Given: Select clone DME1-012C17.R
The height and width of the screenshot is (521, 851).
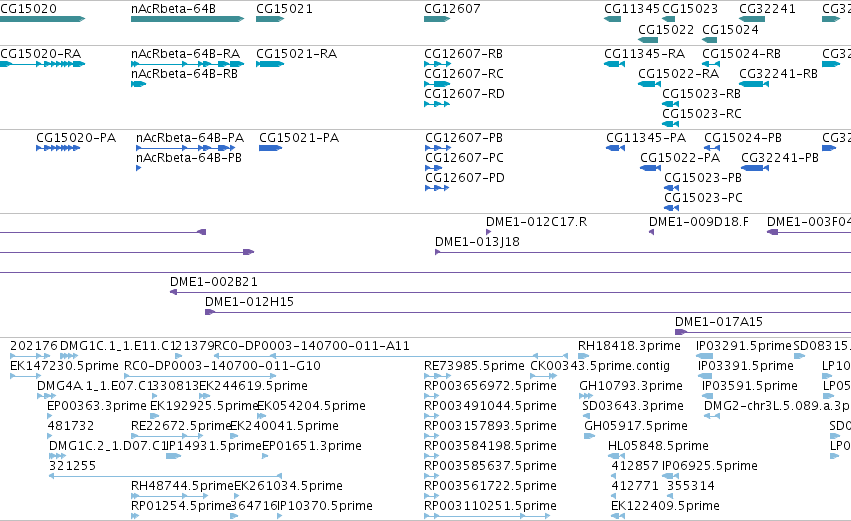Looking at the screenshot, I should pos(536,222).
